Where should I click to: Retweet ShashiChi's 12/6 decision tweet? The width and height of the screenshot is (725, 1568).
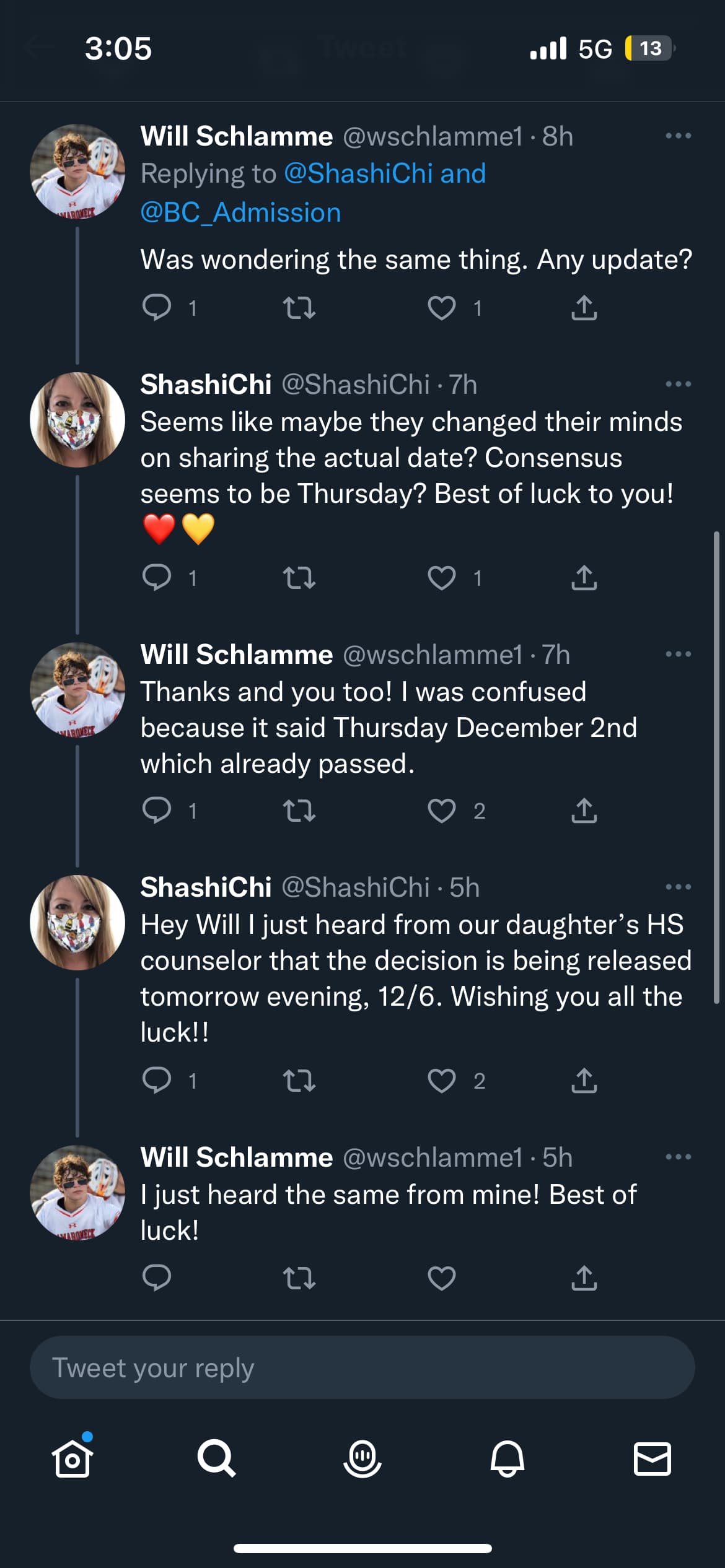[x=299, y=1081]
